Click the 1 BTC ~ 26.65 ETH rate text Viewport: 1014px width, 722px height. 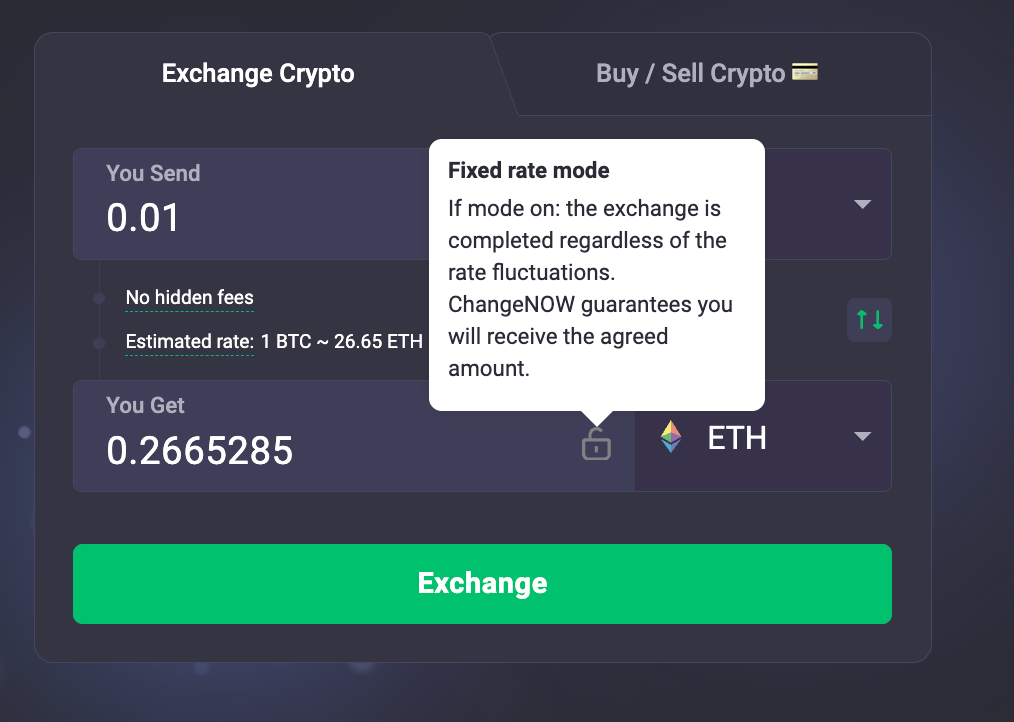[342, 342]
